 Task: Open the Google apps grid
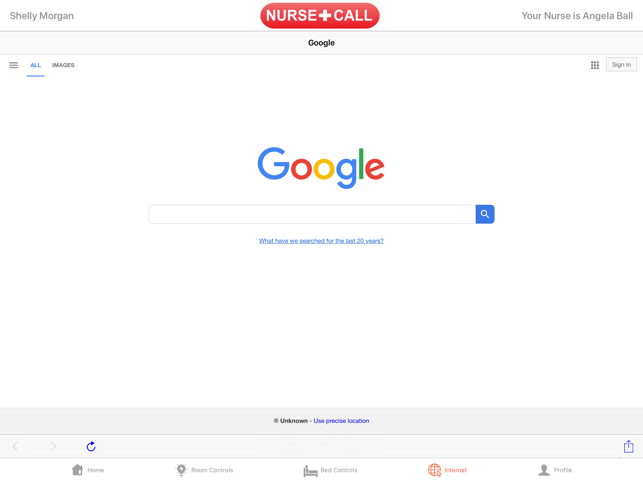(595, 65)
